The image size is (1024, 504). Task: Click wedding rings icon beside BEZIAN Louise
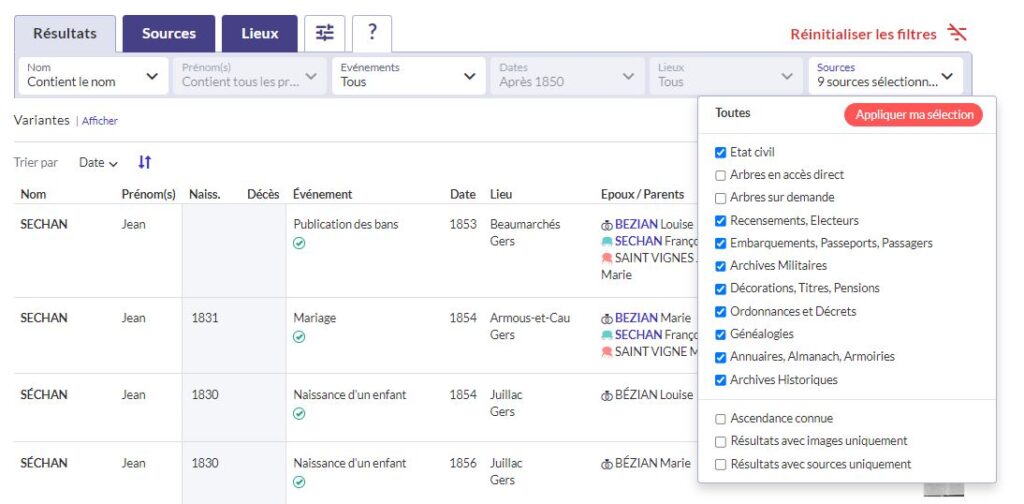606,225
